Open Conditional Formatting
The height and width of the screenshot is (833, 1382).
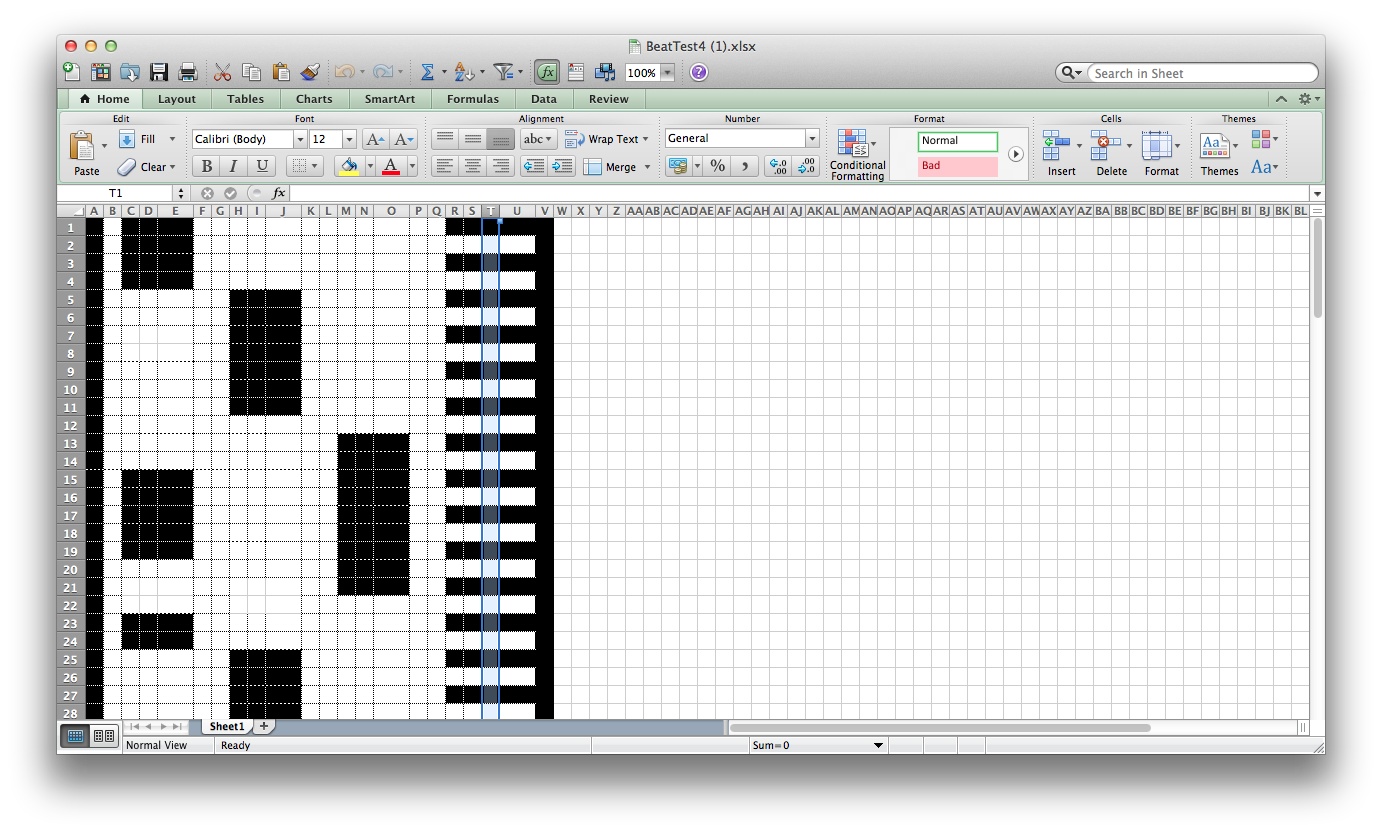[856, 152]
